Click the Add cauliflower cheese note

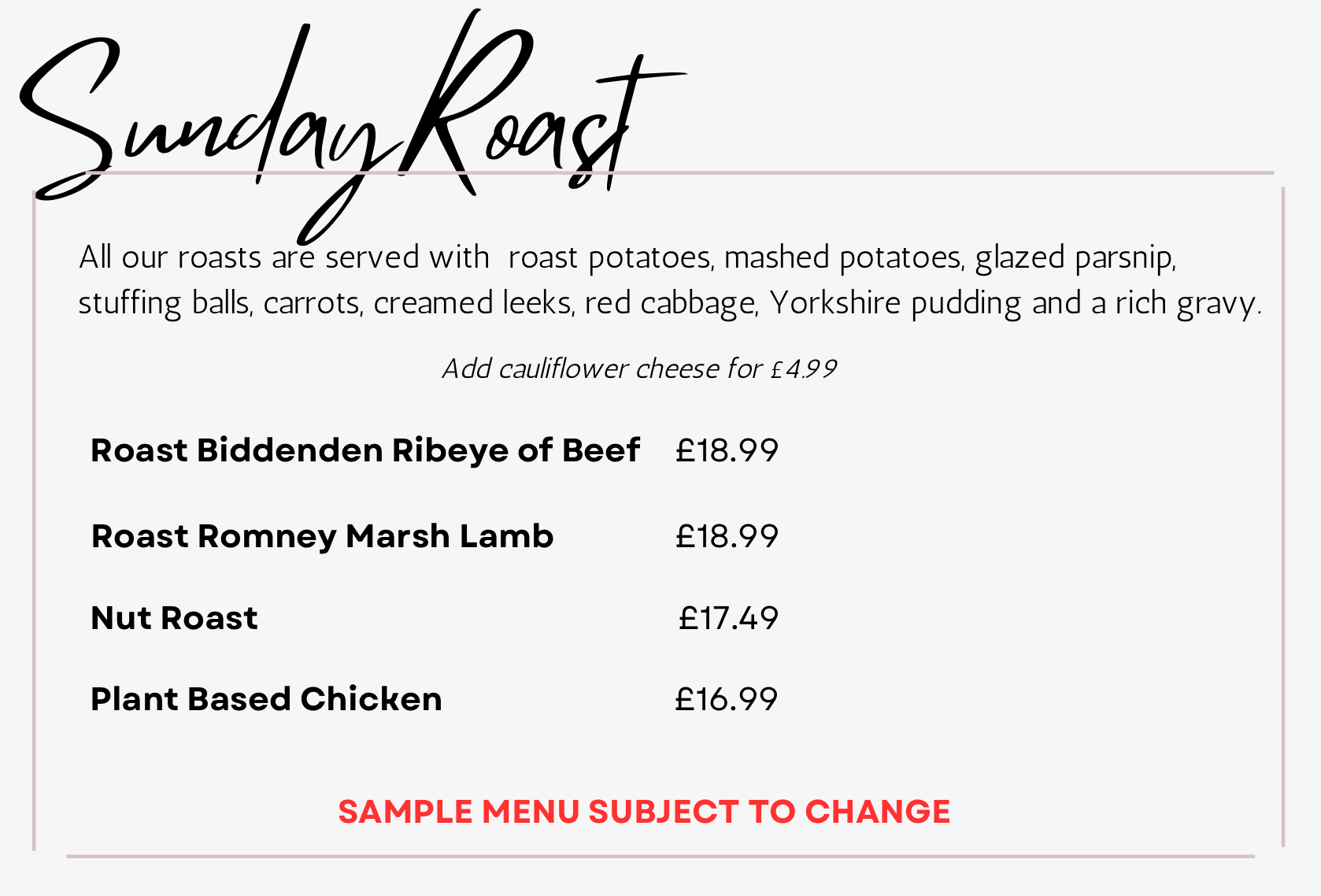click(639, 368)
